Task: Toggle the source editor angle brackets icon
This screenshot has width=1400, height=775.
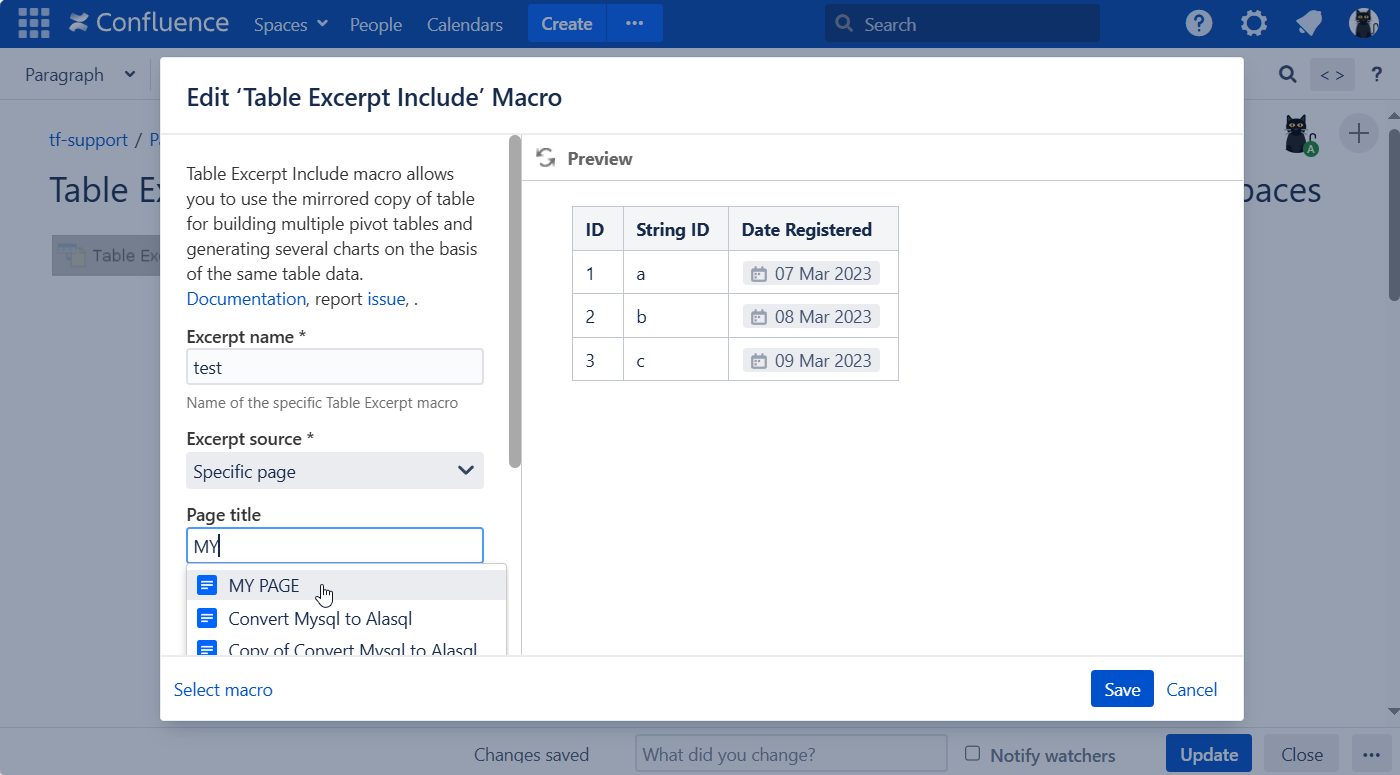Action: tap(1331, 75)
